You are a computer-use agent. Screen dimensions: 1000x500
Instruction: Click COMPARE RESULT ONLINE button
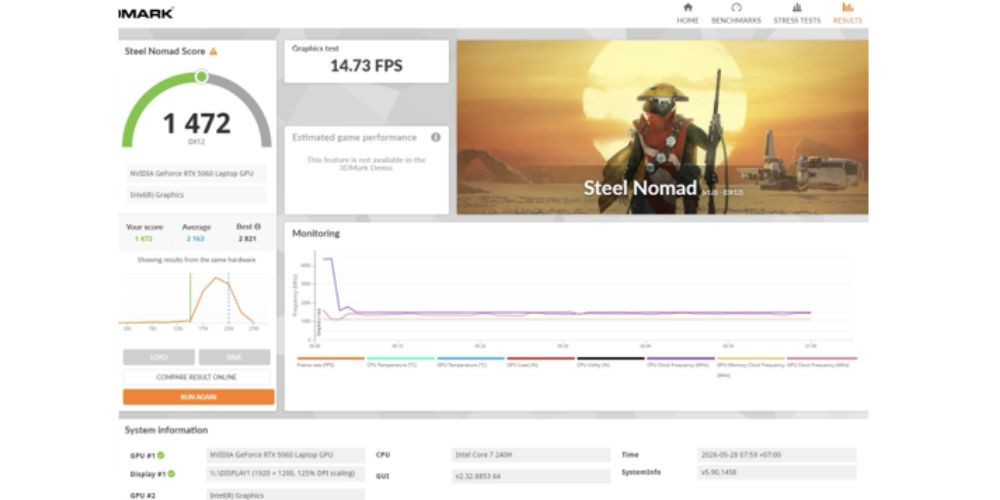[x=196, y=377]
